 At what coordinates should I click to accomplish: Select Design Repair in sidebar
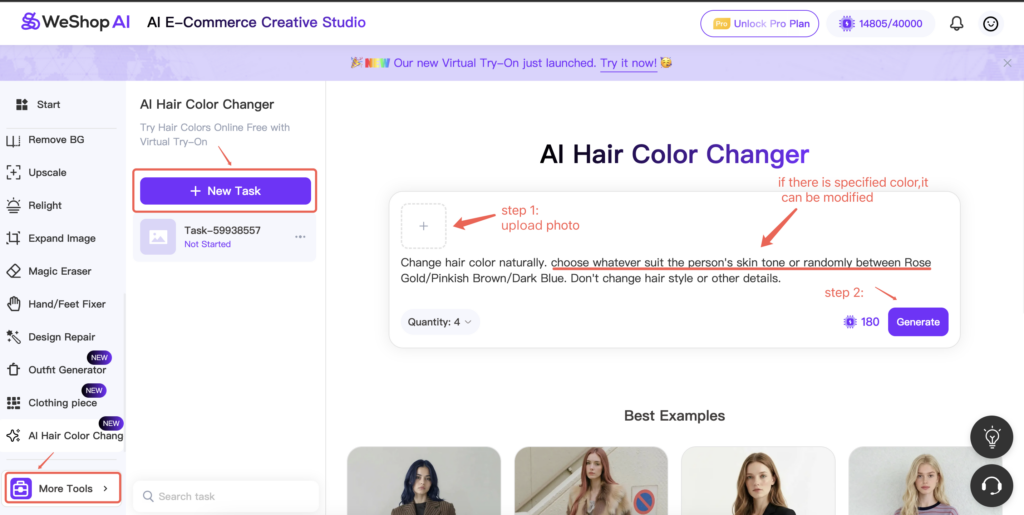(x=62, y=337)
